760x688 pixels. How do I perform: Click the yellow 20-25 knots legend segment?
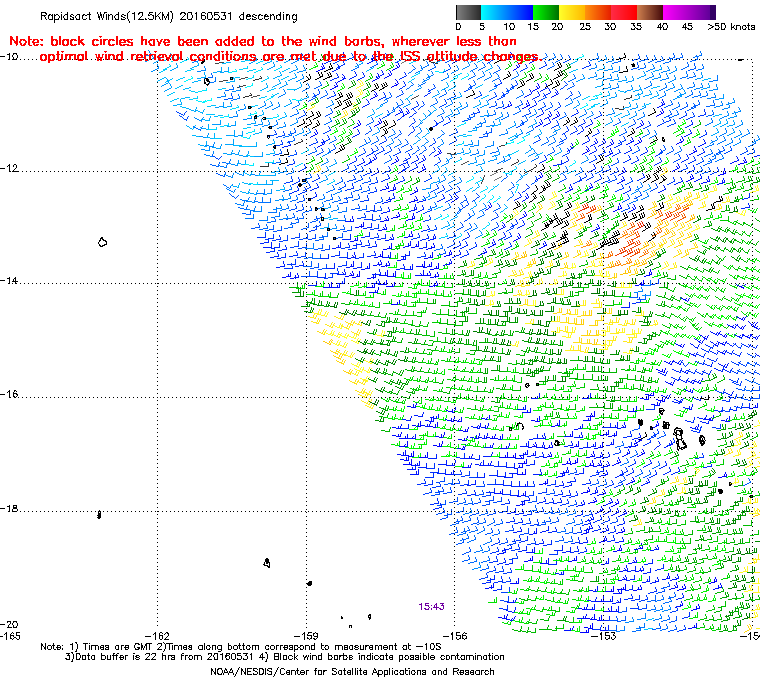[572, 12]
